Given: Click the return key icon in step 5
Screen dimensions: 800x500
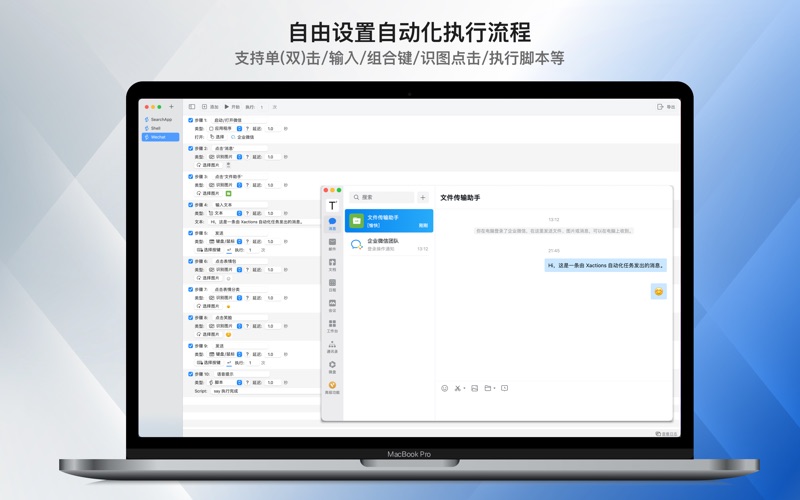Looking at the screenshot, I should (229, 250).
